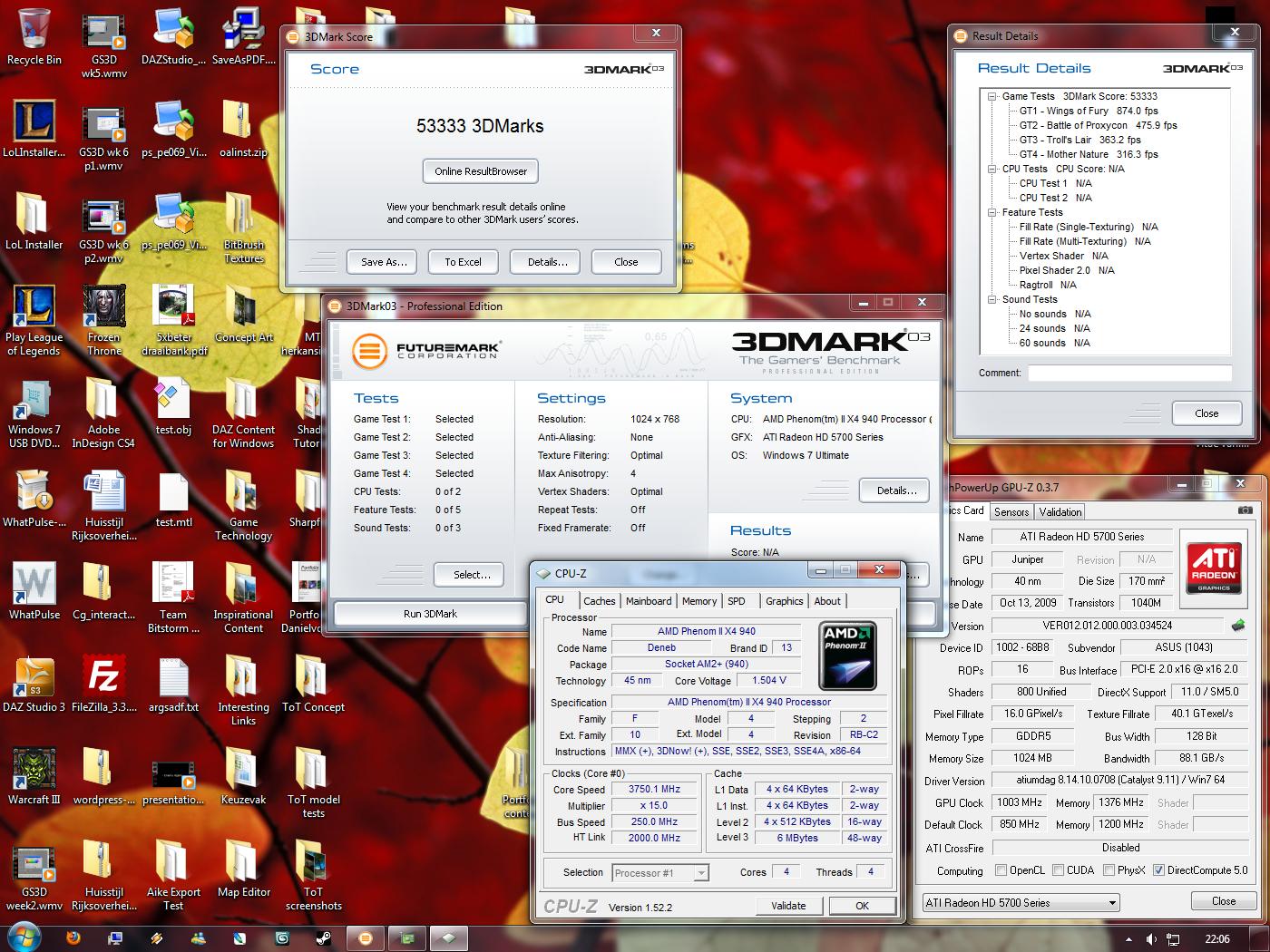Open the Recycle Bin desktop icon
Image resolution: width=1270 pixels, height=952 pixels.
(34, 36)
